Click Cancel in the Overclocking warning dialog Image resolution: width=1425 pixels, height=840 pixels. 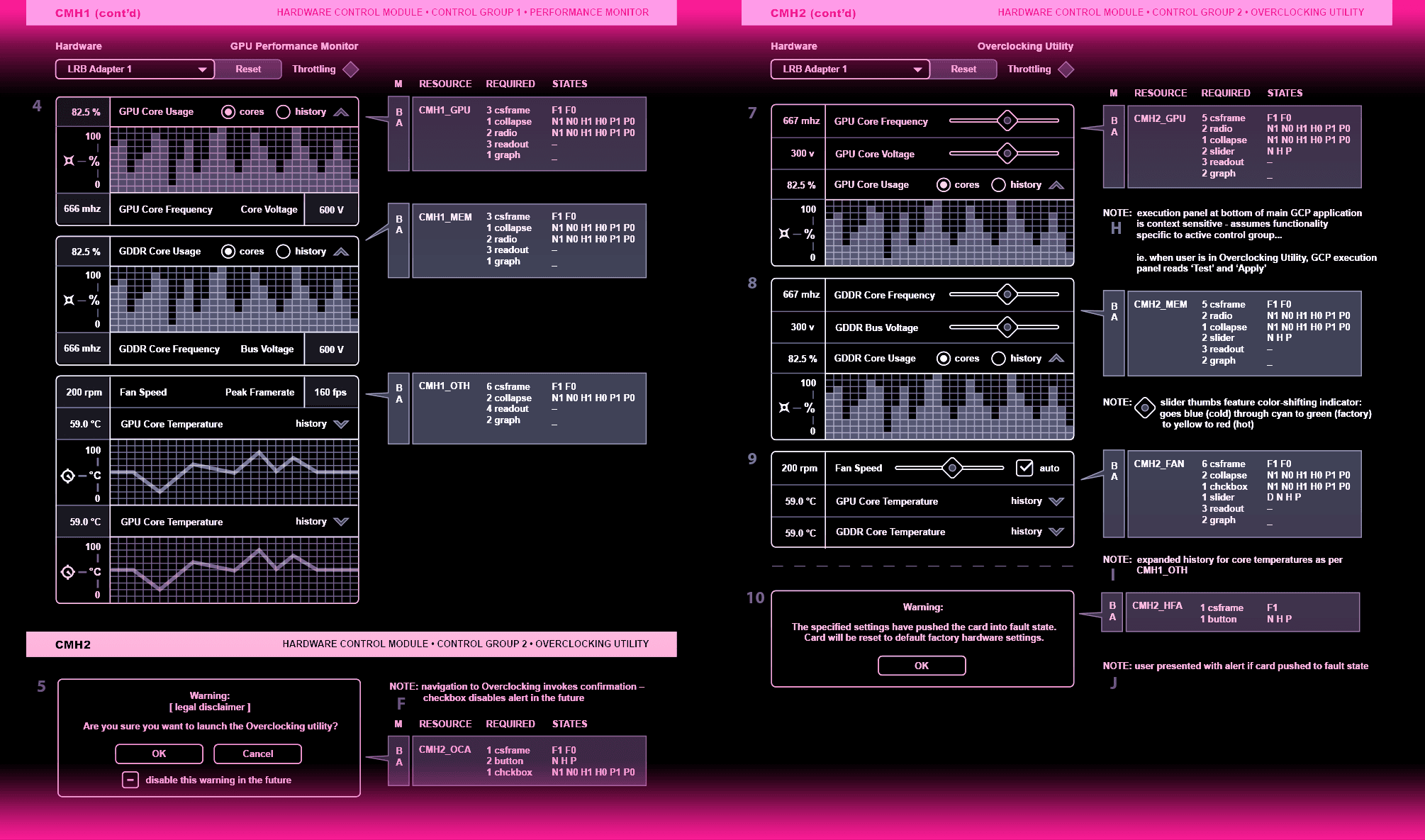pyautogui.click(x=257, y=754)
